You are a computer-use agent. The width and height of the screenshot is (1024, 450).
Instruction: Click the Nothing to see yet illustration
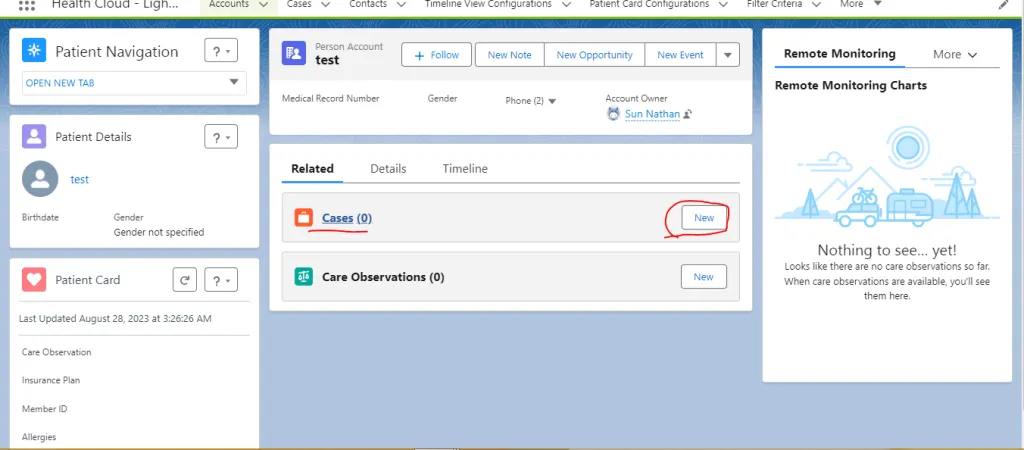click(887, 177)
